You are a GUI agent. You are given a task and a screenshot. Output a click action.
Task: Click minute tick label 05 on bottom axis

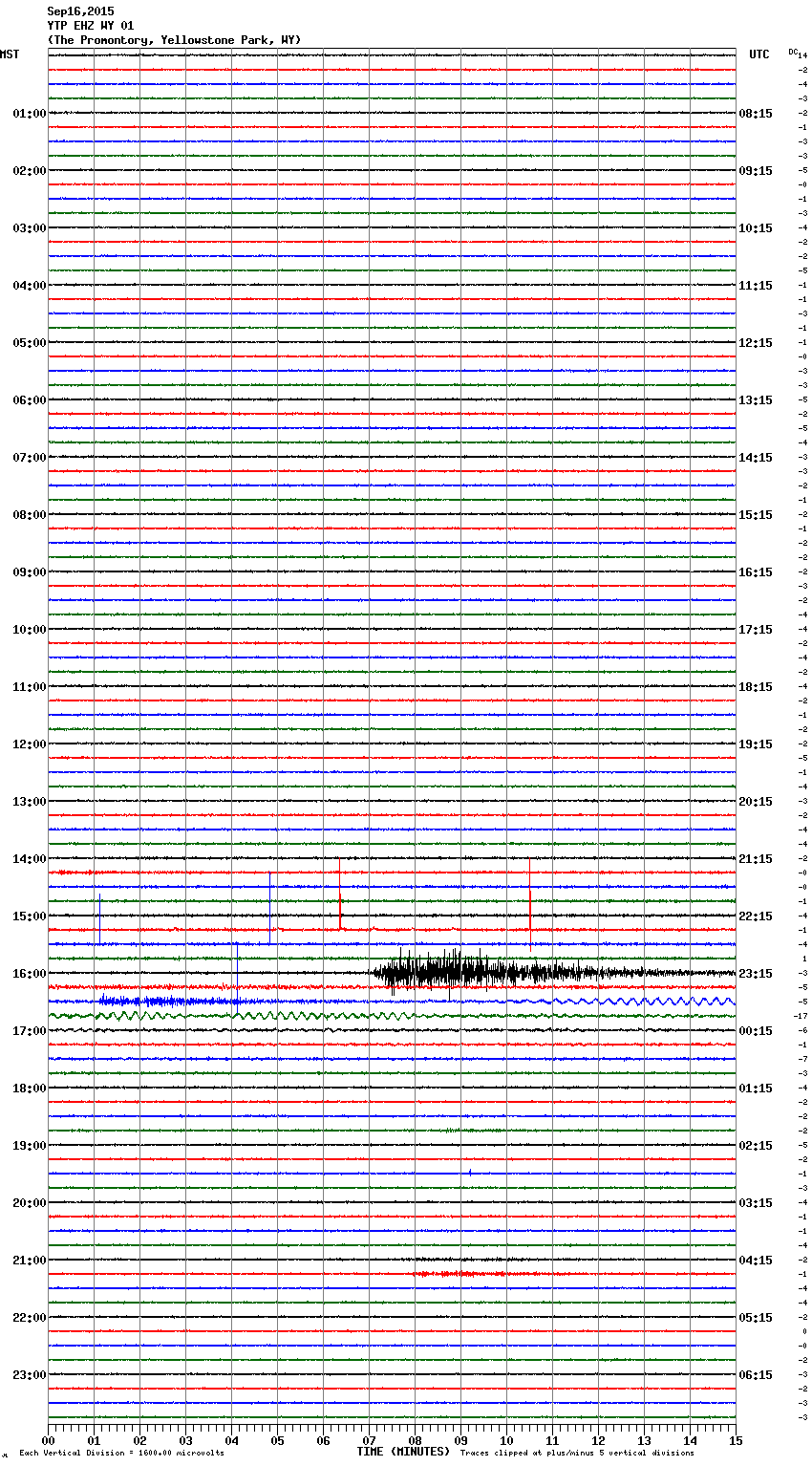point(277,1441)
